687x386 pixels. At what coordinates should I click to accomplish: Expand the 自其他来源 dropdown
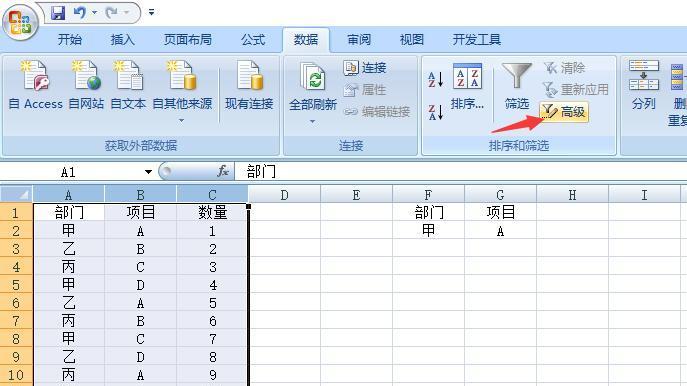(x=182, y=120)
